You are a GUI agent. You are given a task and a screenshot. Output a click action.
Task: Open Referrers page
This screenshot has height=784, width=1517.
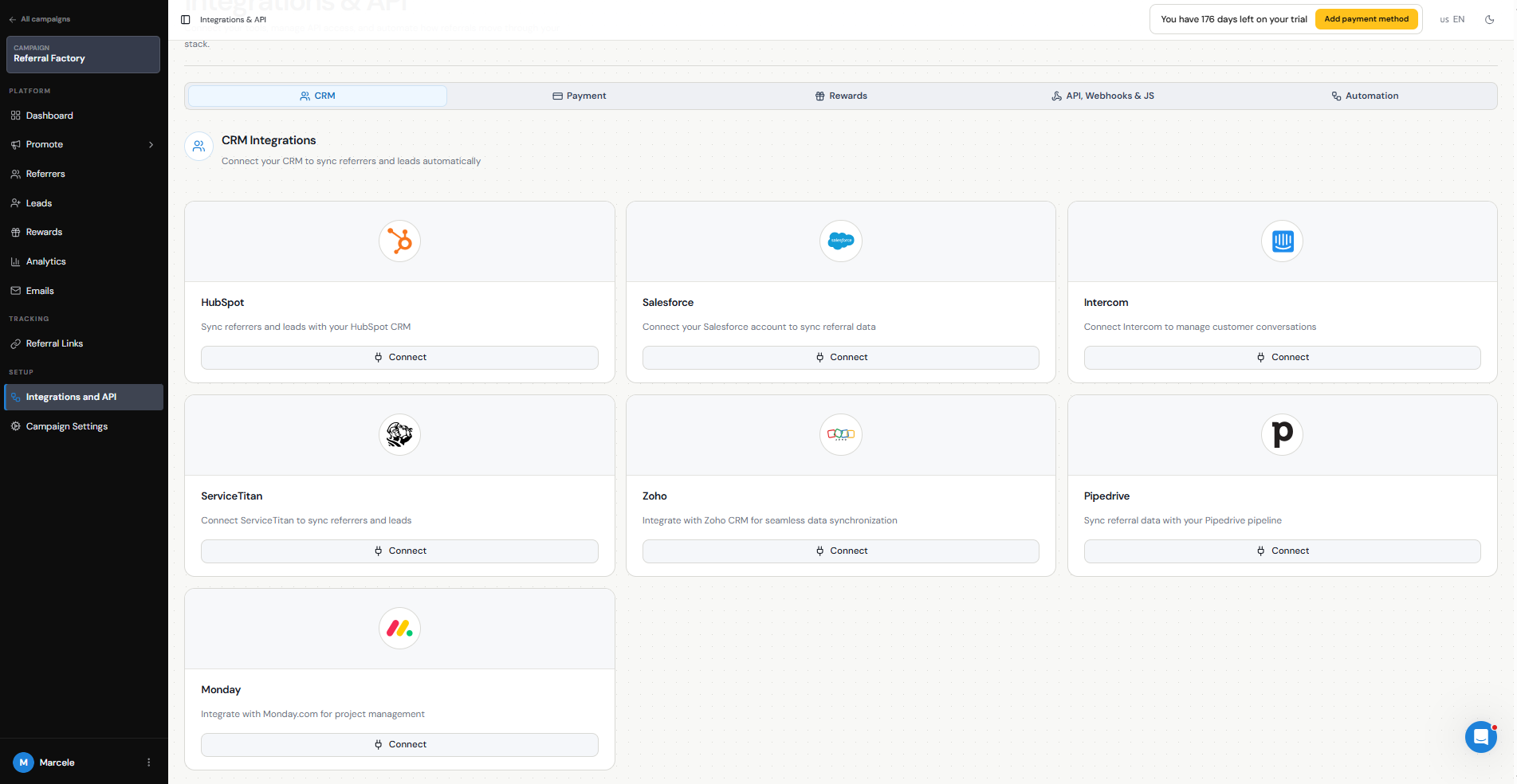click(x=84, y=174)
